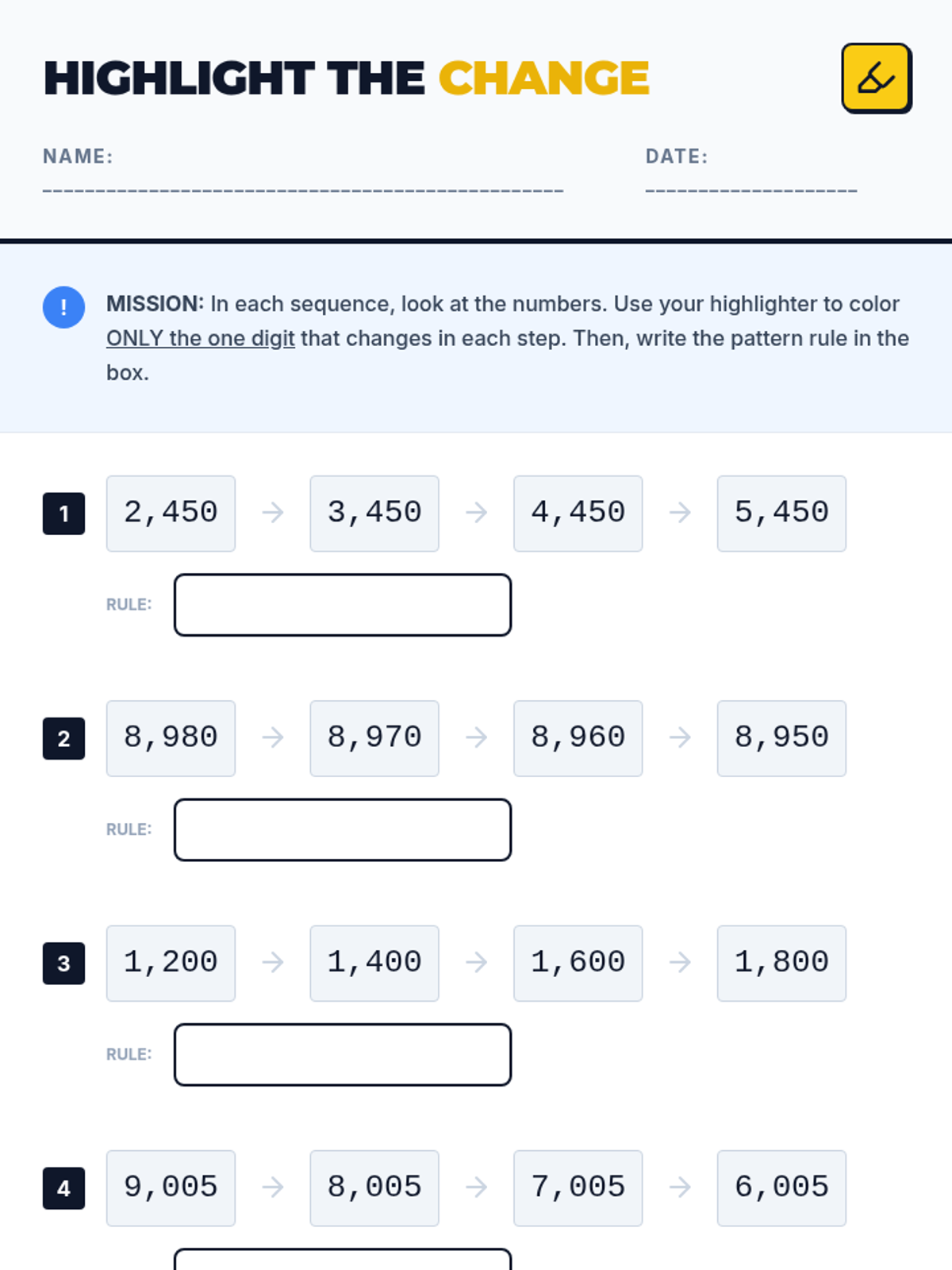Select the 2,450 number tile

(171, 514)
